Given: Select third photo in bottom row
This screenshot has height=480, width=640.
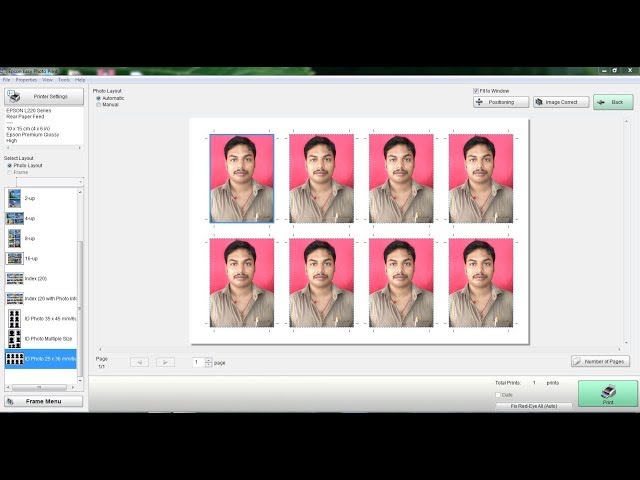Looking at the screenshot, I should (401, 283).
